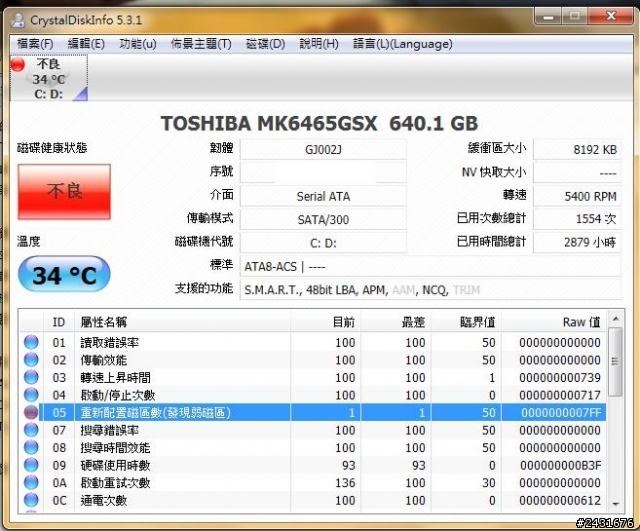Screen dimensions: 640x531
Task: Click the red 不良 health status button
Action: click(64, 192)
